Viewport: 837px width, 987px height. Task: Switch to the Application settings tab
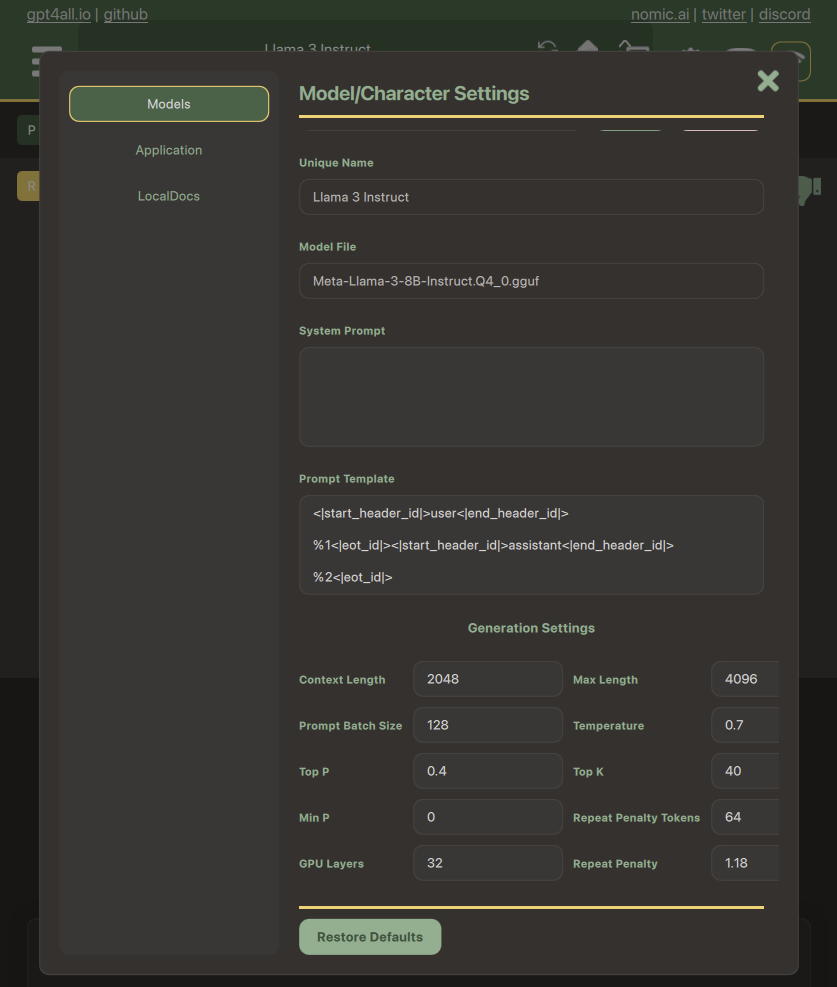point(169,150)
